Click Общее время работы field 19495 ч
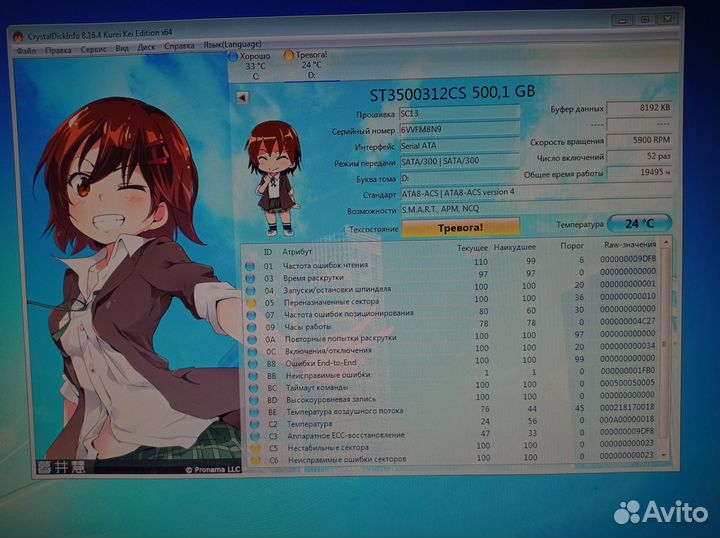The width and height of the screenshot is (720, 538). 639,173
